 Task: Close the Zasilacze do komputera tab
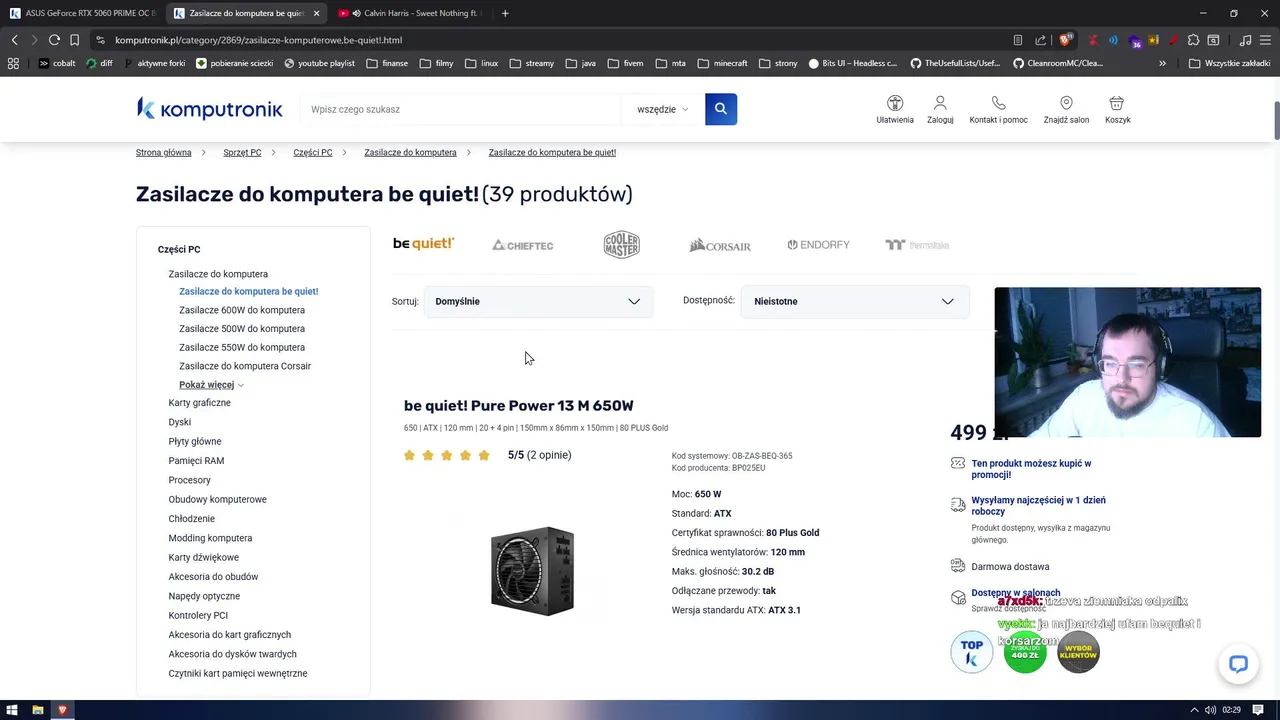point(317,13)
